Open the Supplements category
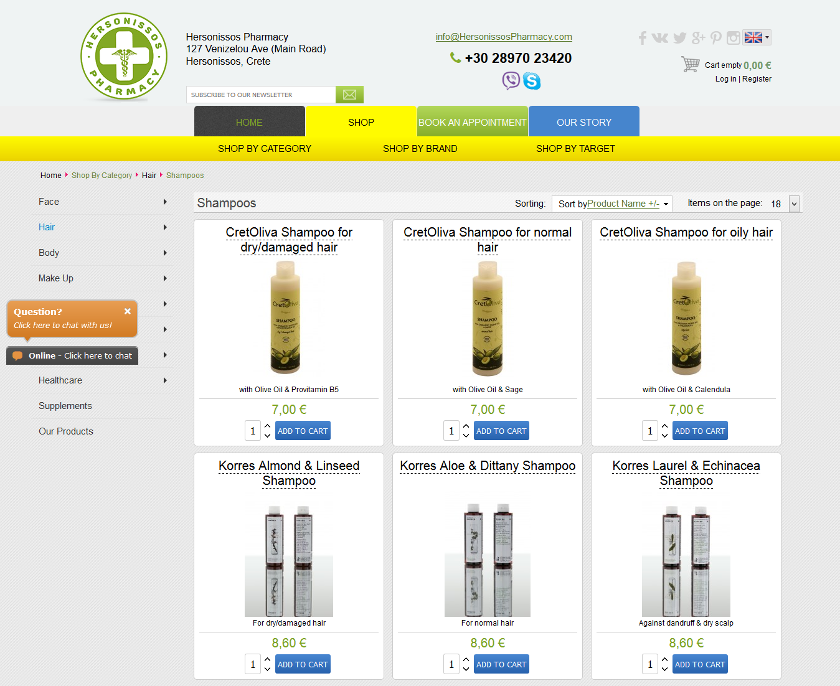 click(x=65, y=406)
